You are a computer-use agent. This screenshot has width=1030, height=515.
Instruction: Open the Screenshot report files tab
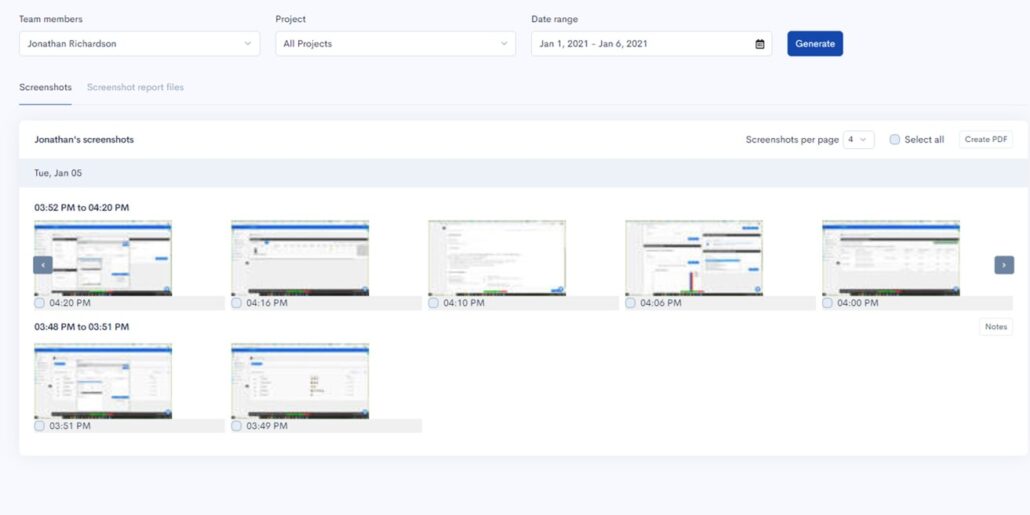coord(135,88)
